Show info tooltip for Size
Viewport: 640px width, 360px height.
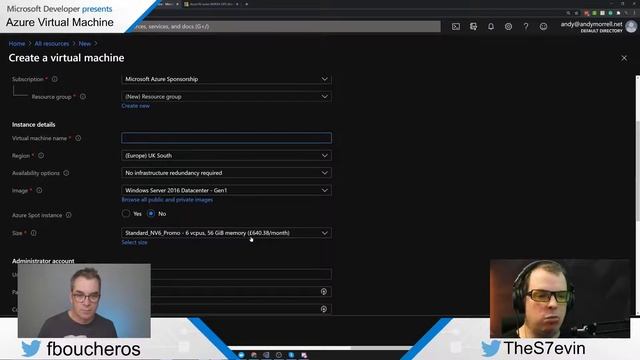point(33,233)
